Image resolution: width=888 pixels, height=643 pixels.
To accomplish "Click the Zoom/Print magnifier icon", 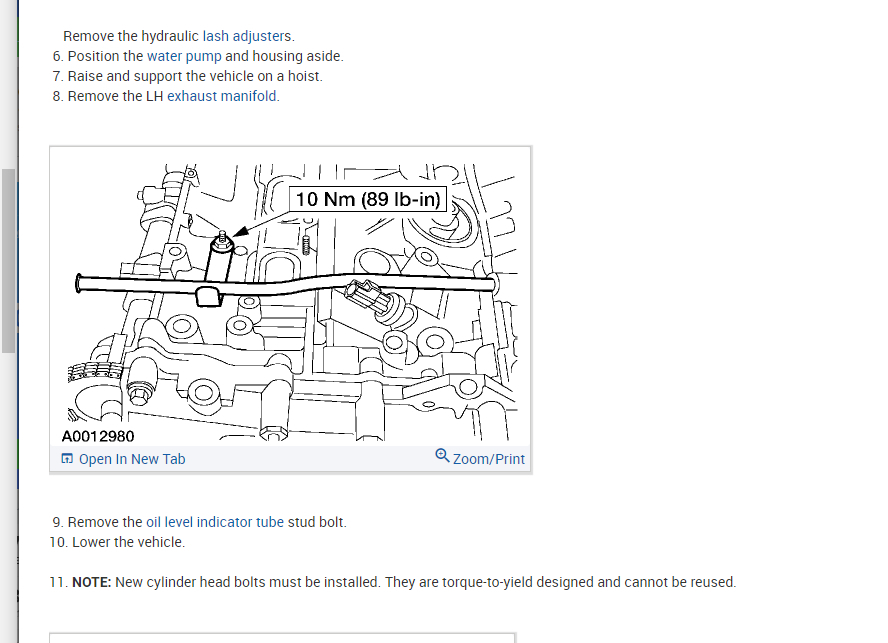I will pyautogui.click(x=442, y=455).
